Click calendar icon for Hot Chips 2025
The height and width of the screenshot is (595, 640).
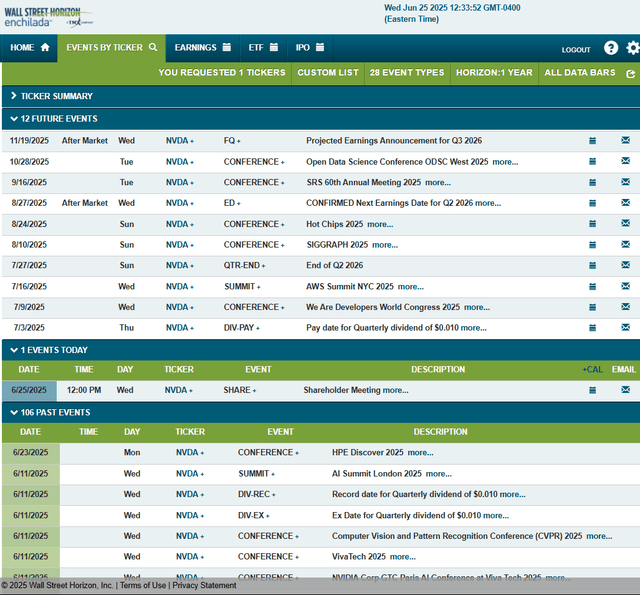tap(592, 224)
